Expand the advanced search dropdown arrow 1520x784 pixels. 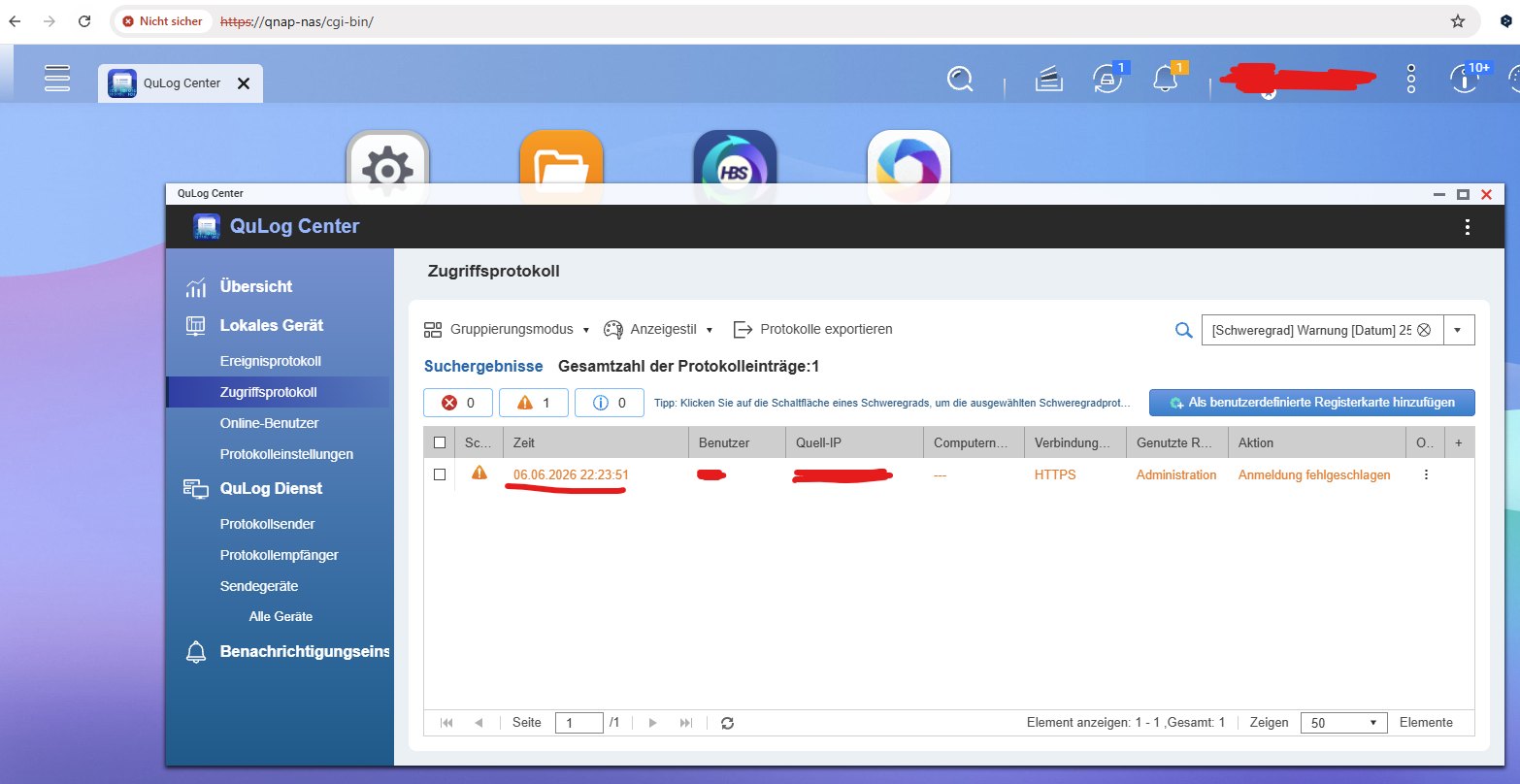1458,330
